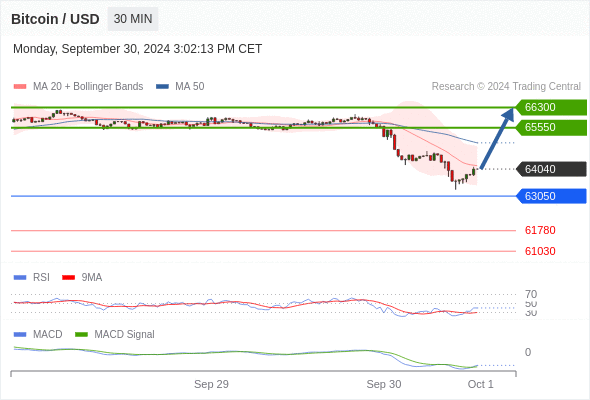Toggle the MA 50 legend label
The height and width of the screenshot is (400, 590).
pyautogui.click(x=190, y=87)
